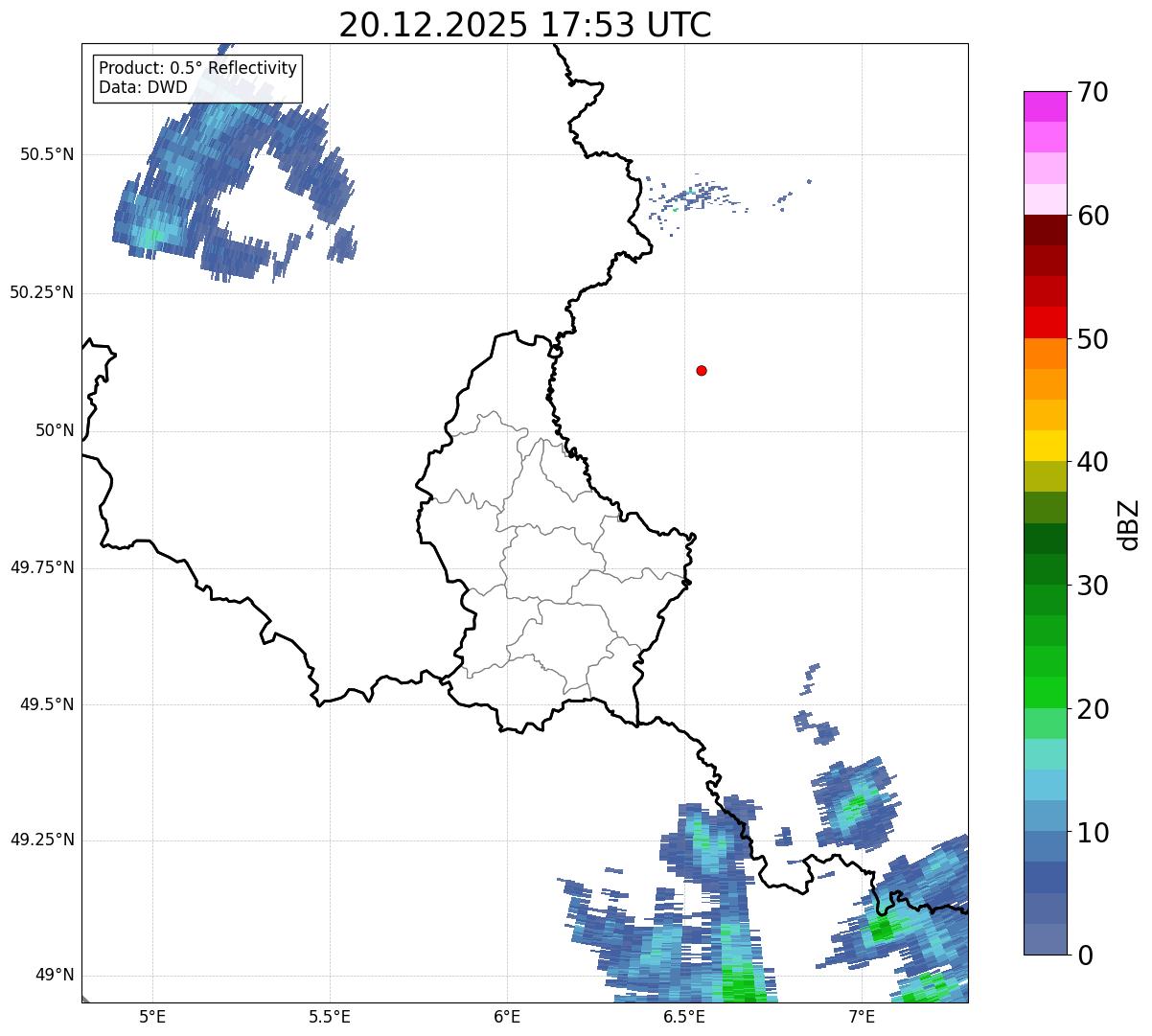Click the latitude label 49.25°N

(42, 840)
